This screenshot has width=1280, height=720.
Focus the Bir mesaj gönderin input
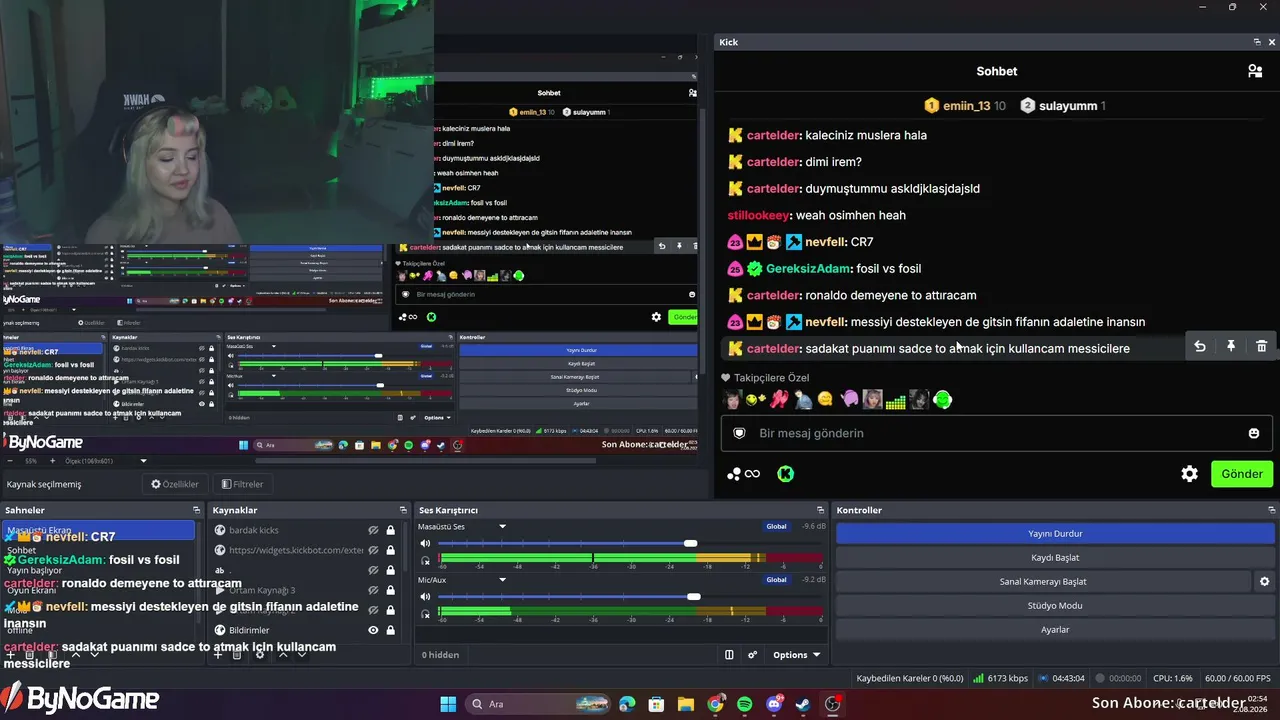coord(995,433)
